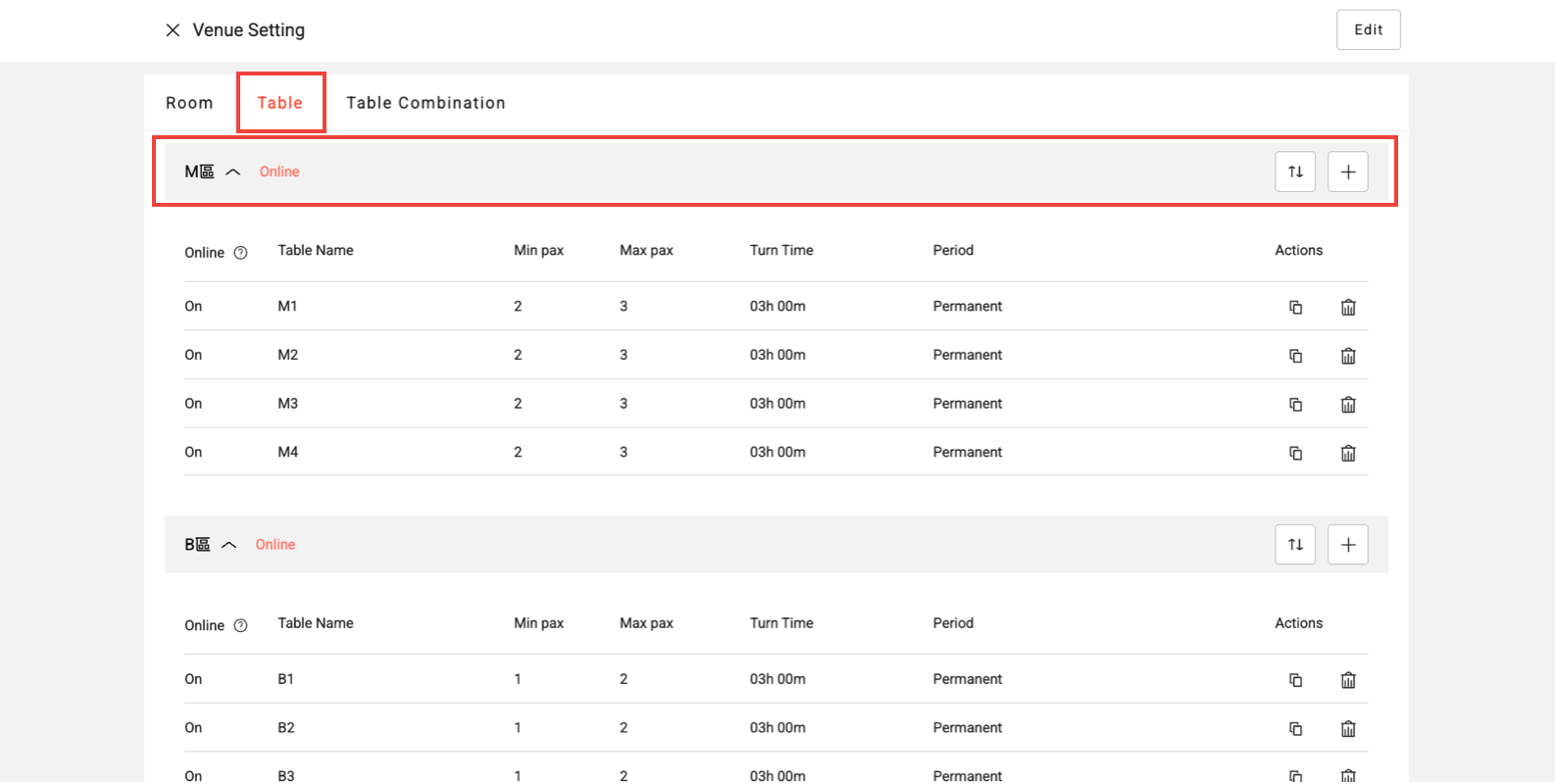Add a new table to M區
Image resolution: width=1555 pixels, height=784 pixels.
(x=1348, y=171)
